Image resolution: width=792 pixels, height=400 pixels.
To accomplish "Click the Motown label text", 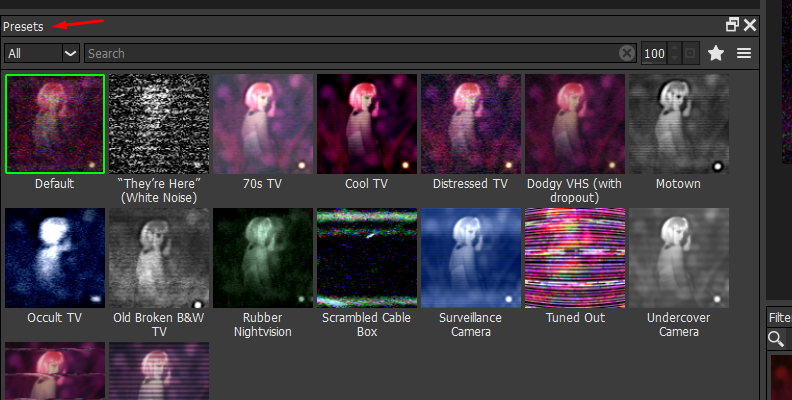I will tap(678, 183).
